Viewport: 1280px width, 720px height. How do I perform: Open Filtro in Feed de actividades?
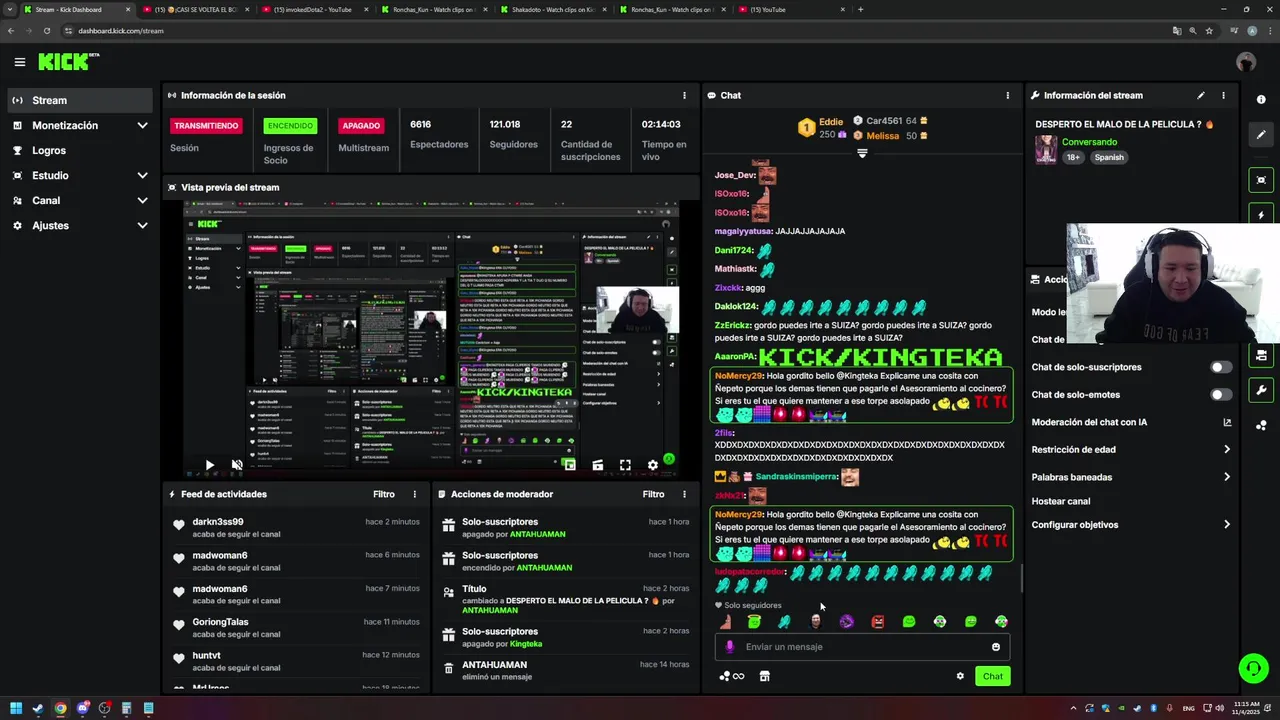384,494
